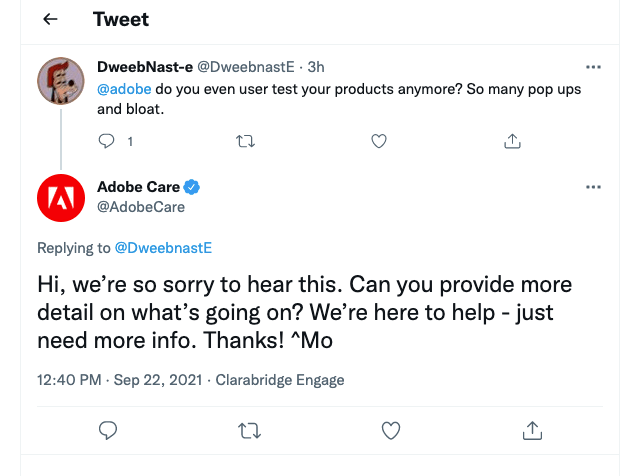The image size is (631, 476).
Task: Retweet Adobe Care's response
Action: pos(251,430)
